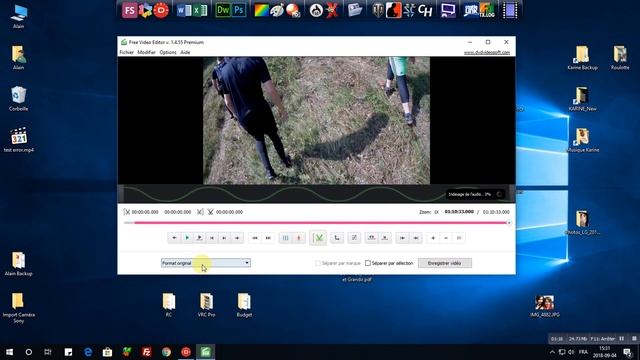Click the set selection end scissors icon
Image resolution: width=640 pixels, height=360 pixels.
[200, 212]
